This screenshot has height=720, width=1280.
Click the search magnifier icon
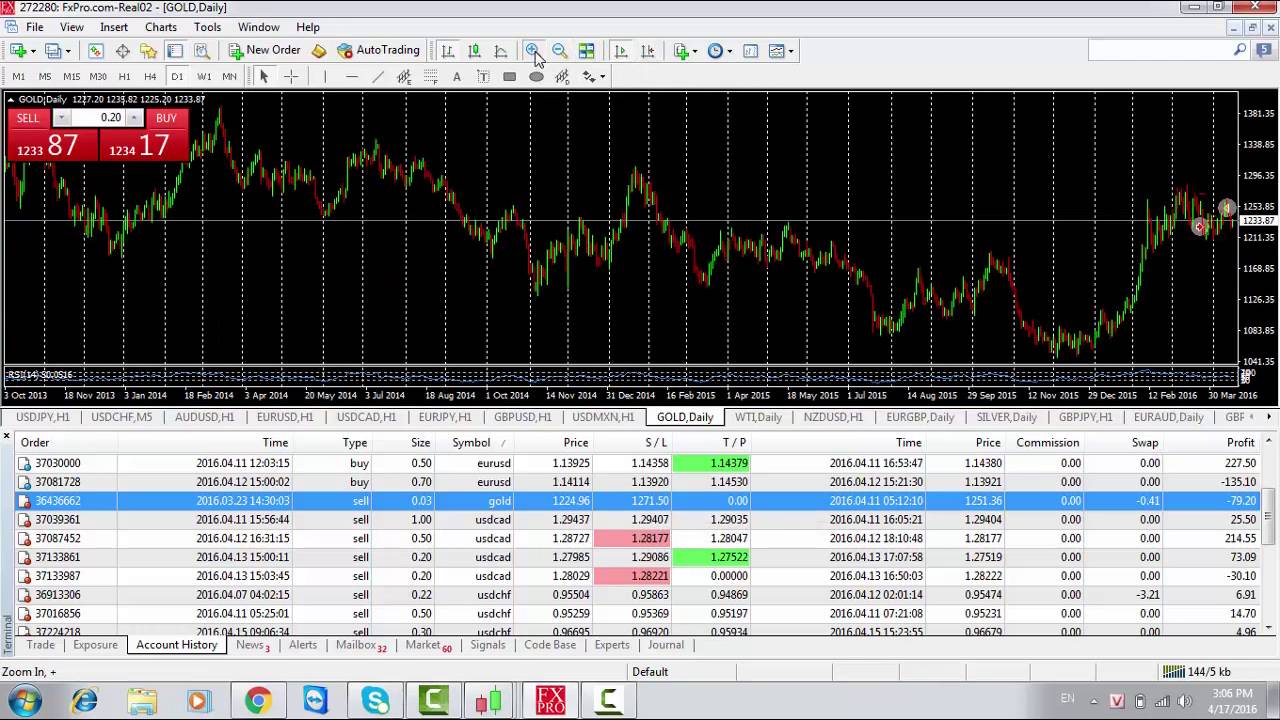1240,50
